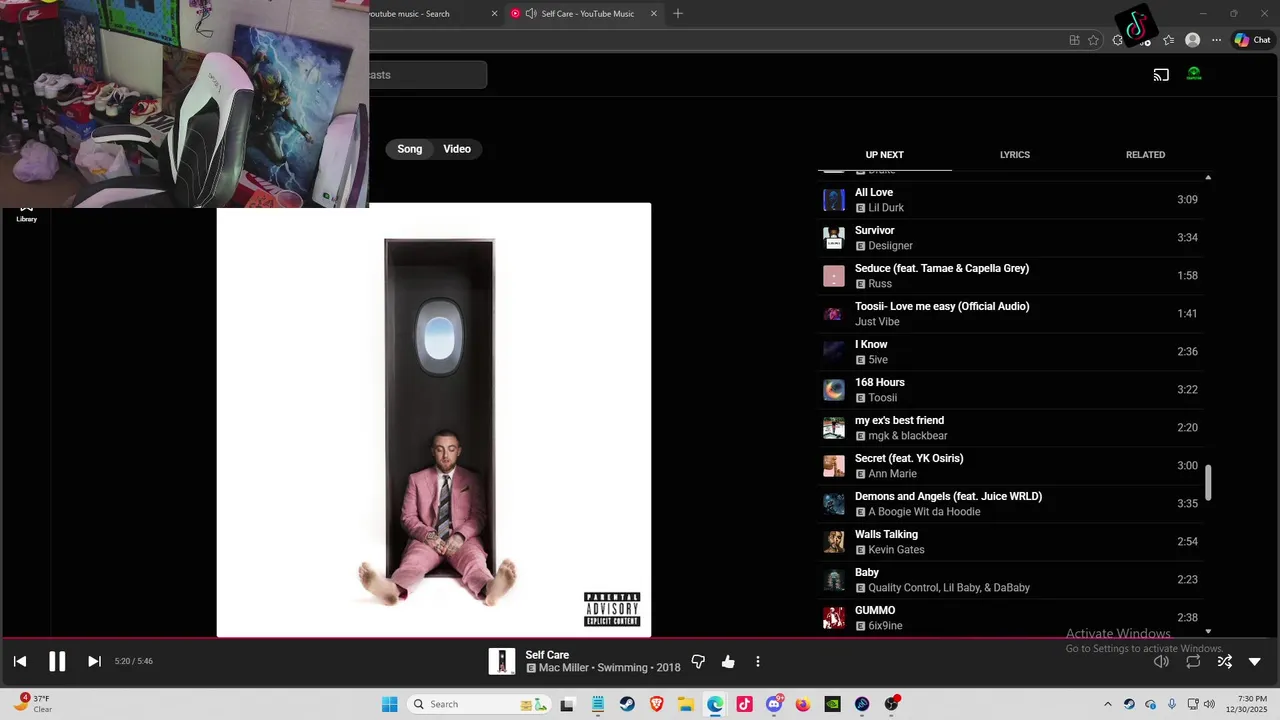Open Firefox from the taskbar
This screenshot has width=1280, height=720.
pyautogui.click(x=803, y=704)
